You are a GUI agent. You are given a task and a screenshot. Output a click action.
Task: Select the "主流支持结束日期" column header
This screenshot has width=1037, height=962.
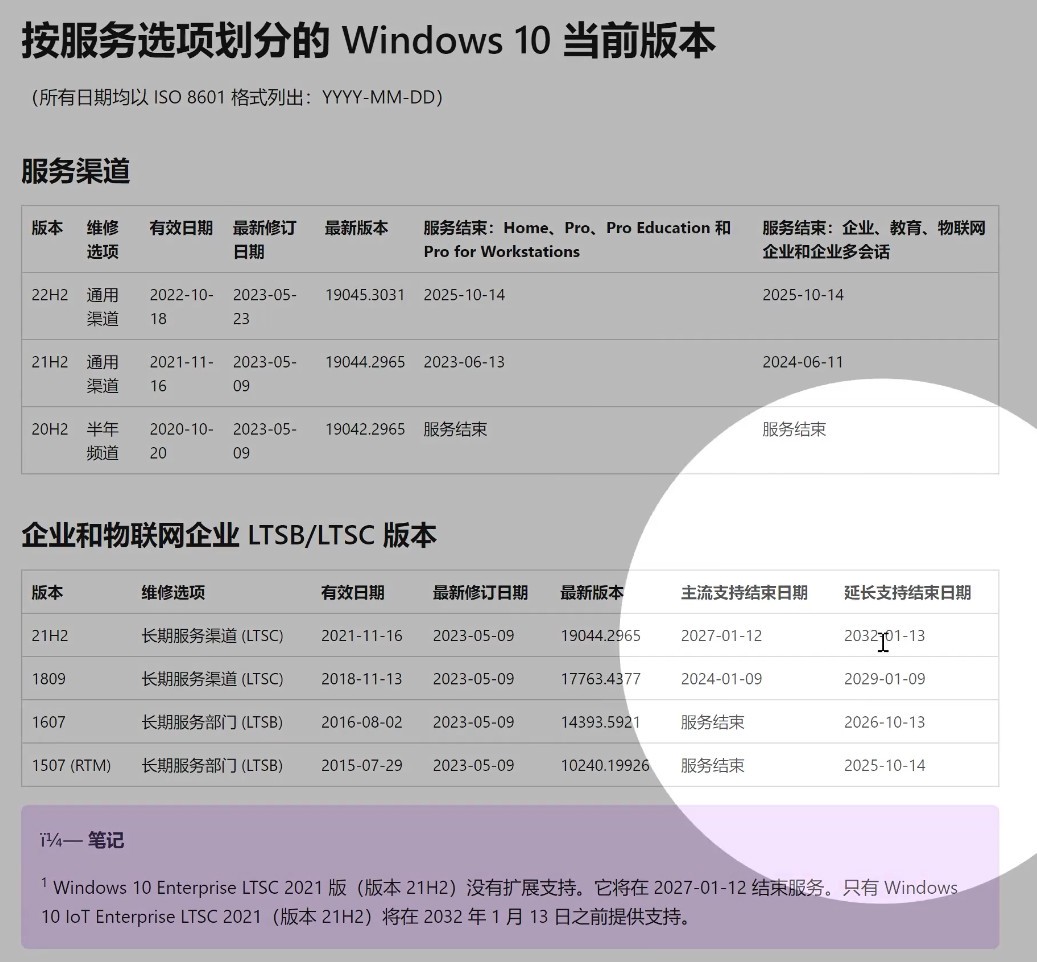pyautogui.click(x=744, y=592)
